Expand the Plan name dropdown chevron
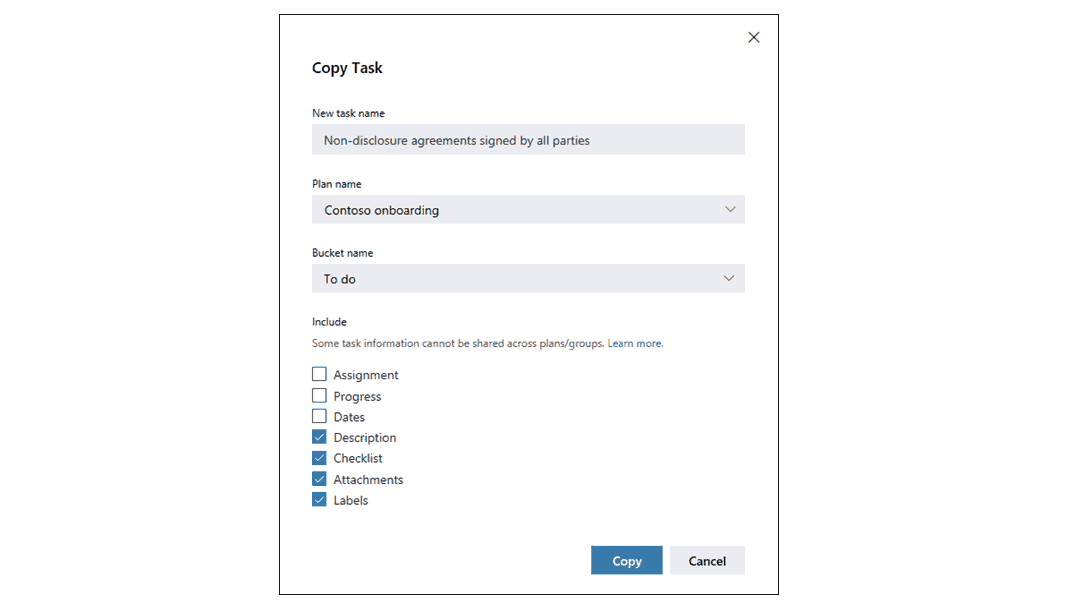This screenshot has width=1075, height=604. coord(730,209)
